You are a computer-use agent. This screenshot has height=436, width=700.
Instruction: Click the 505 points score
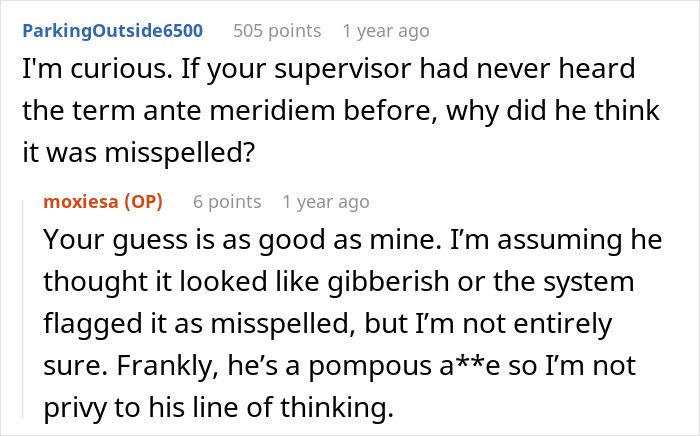click(276, 30)
